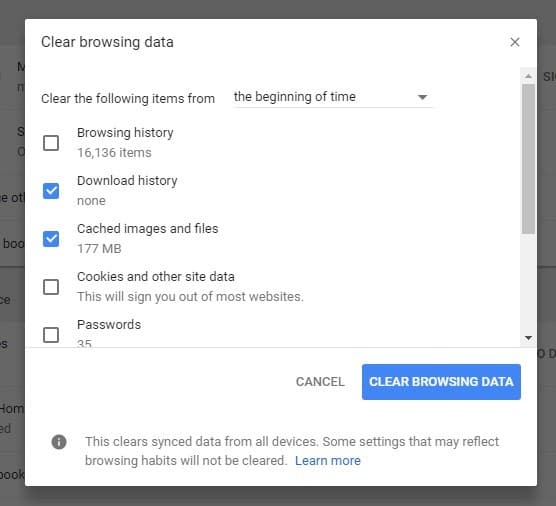This screenshot has width=556, height=506.
Task: Click the Cookies and other site data label
Action: [x=156, y=277]
